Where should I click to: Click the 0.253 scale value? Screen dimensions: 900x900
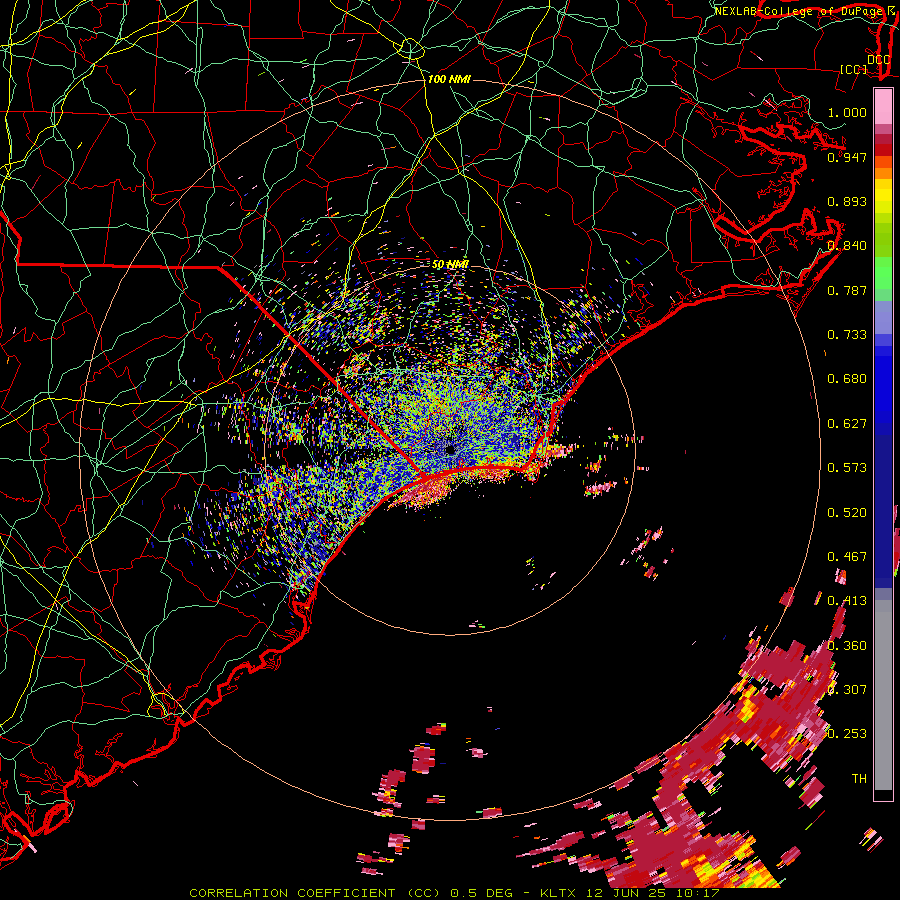[x=847, y=734]
